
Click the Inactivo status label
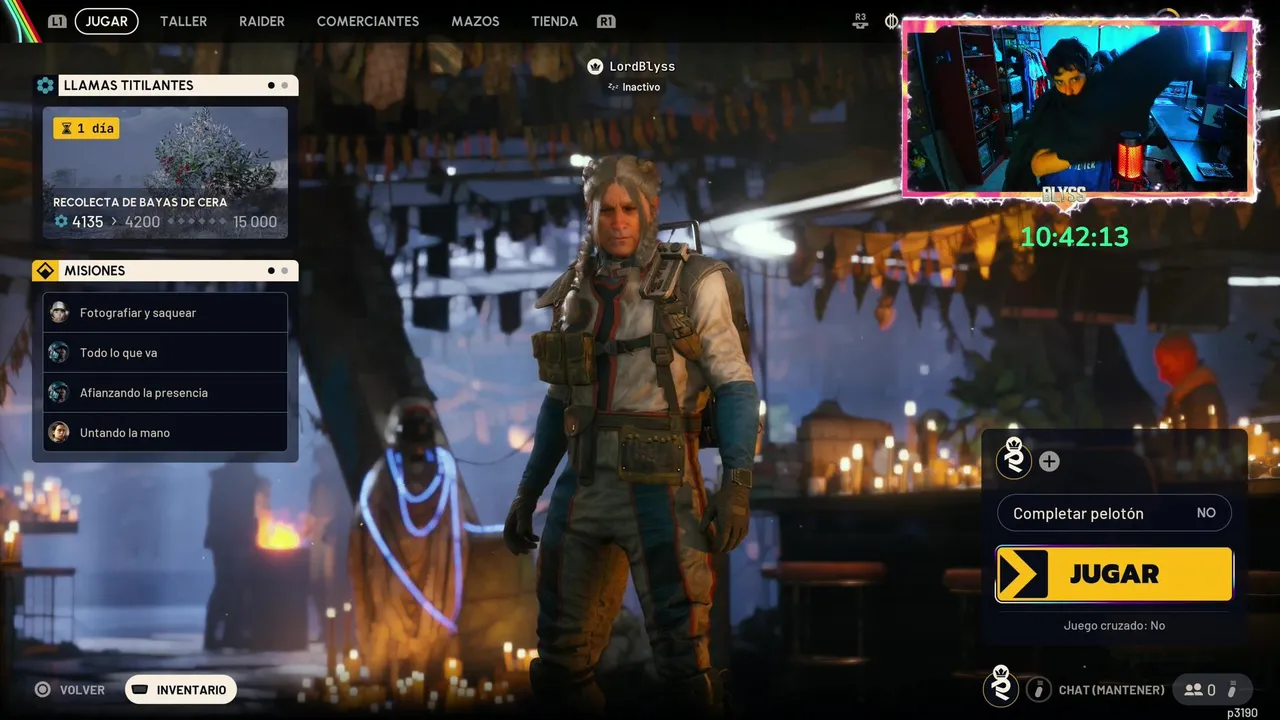641,87
